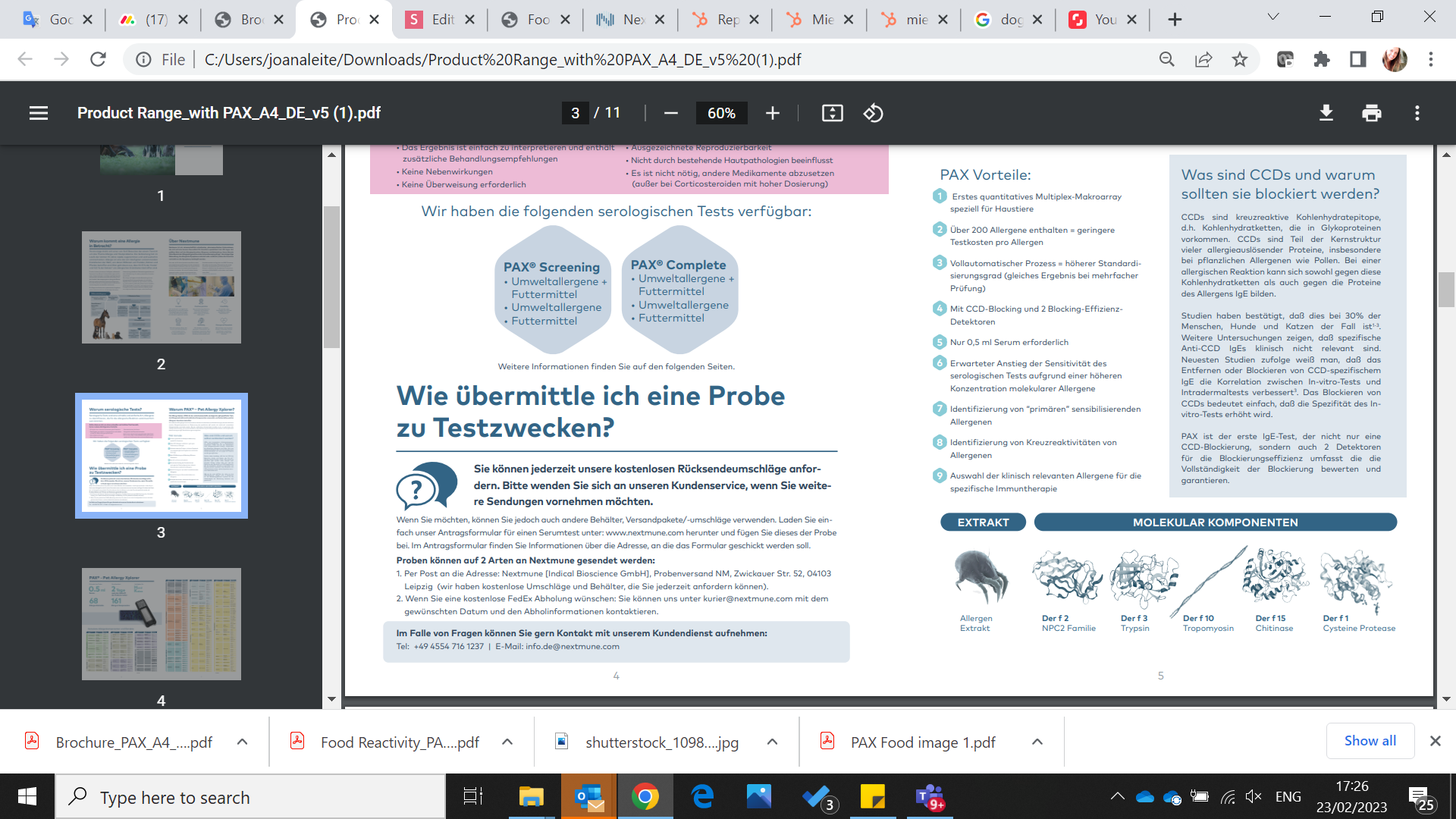Toggle the PDF sidebar menu icon
Image resolution: width=1456 pixels, height=819 pixels.
click(39, 113)
